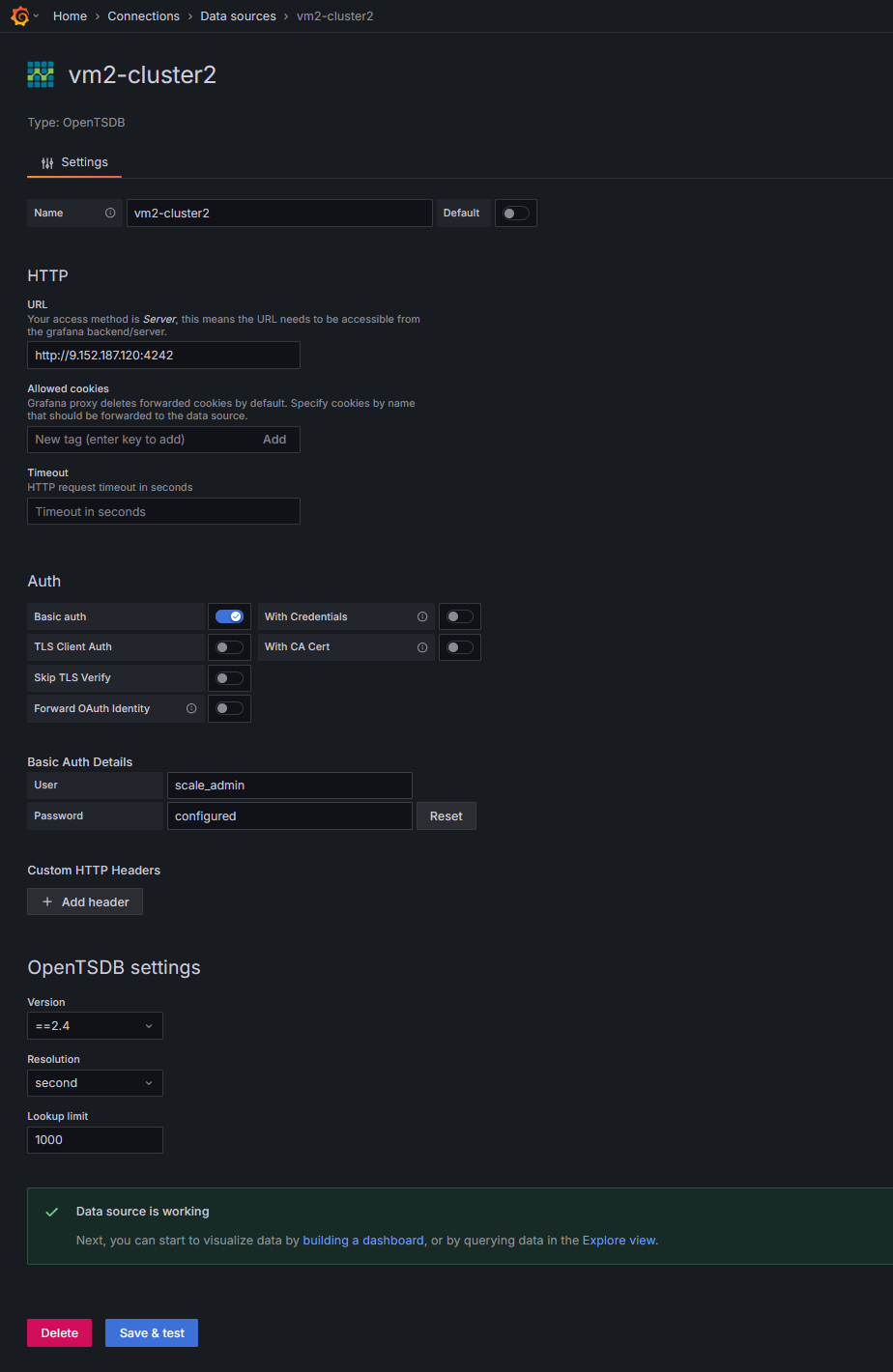
Task: Click the OpenTSDB settings heading
Action: click(114, 968)
